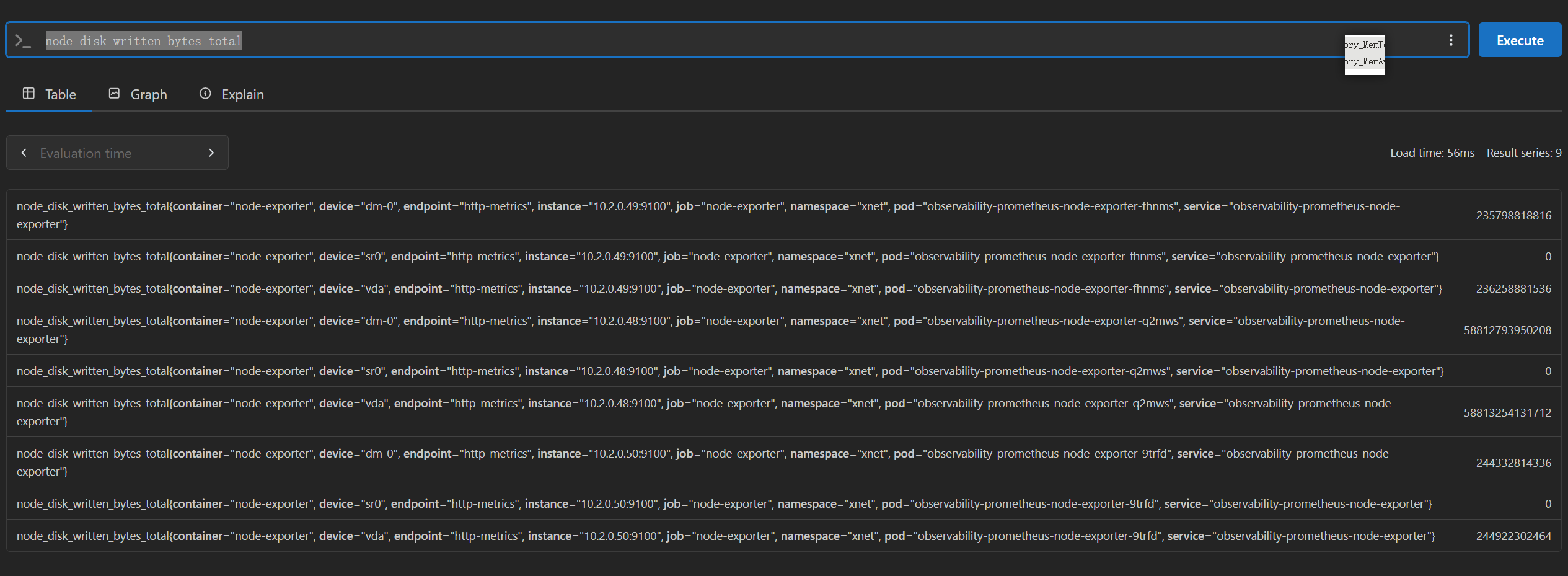The width and height of the screenshot is (1568, 576).
Task: Click the vda series row for instance 10.2.0.49:9100
Action: point(783,288)
